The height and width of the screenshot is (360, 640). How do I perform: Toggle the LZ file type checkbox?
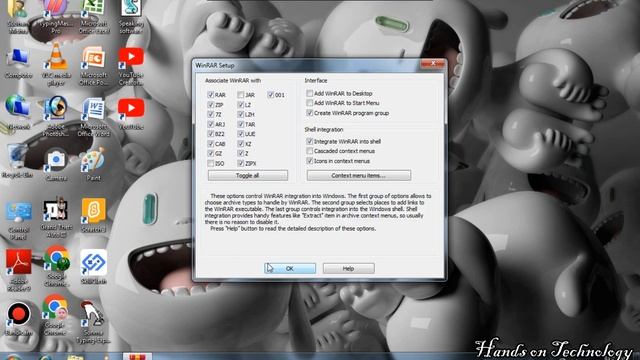coord(241,104)
